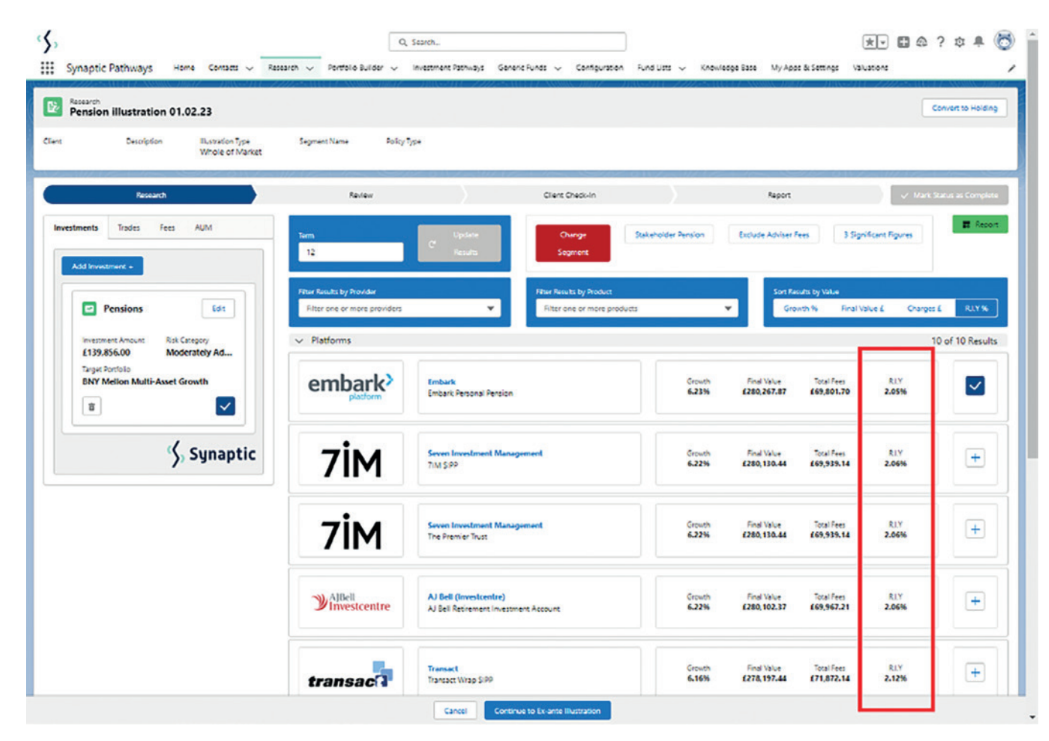1049x741 pixels.
Task: Sort results by R.I.Y %
Action: pyautogui.click(x=976, y=308)
